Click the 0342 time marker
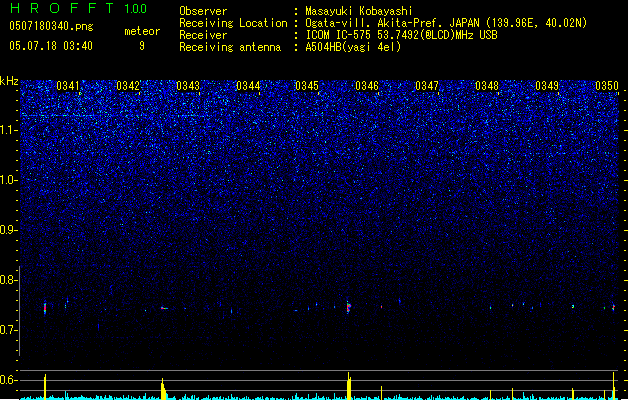Viewport: 629px width, 400px height. pyautogui.click(x=128, y=86)
